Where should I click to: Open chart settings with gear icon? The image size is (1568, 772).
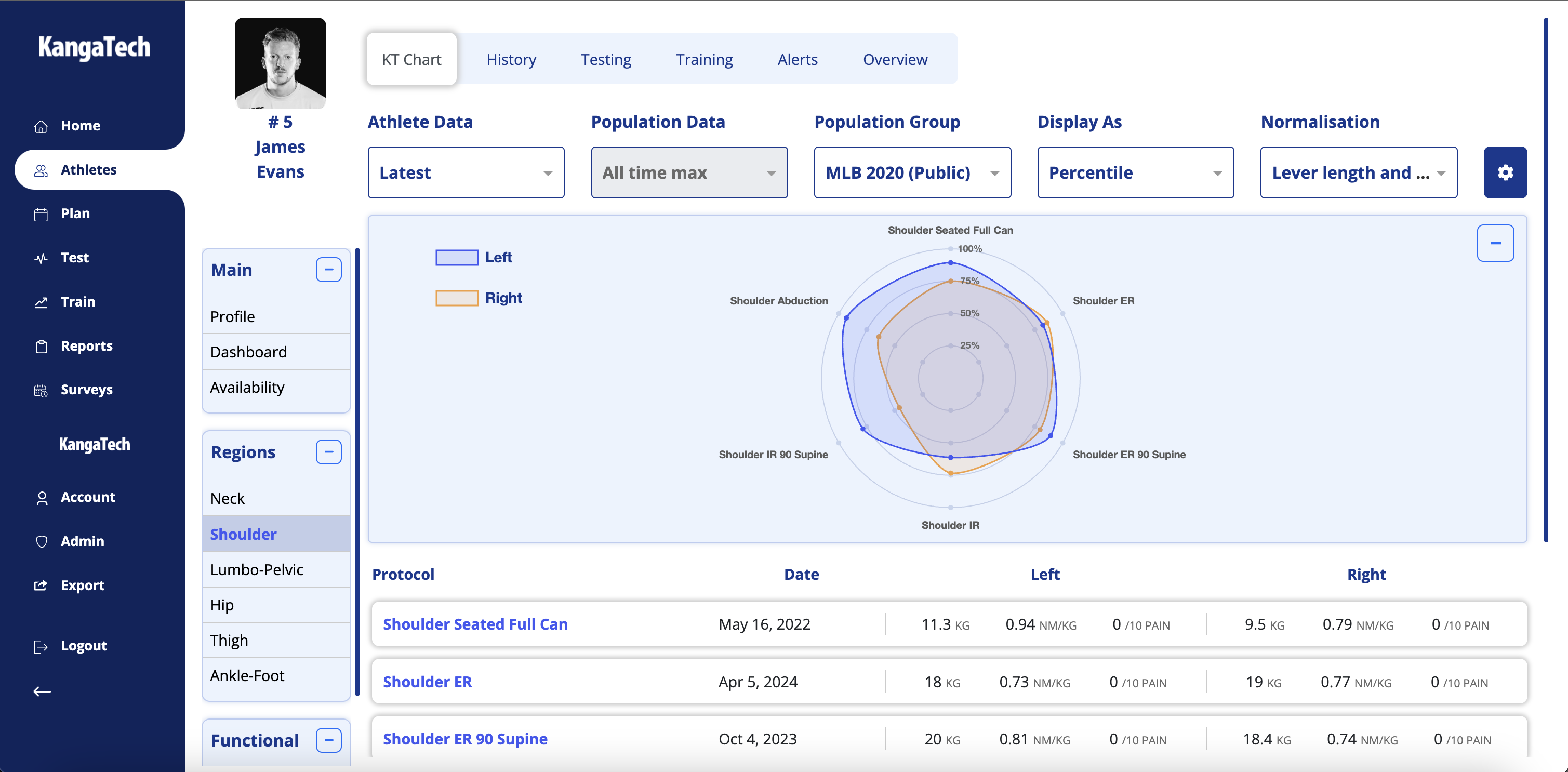pos(1504,172)
